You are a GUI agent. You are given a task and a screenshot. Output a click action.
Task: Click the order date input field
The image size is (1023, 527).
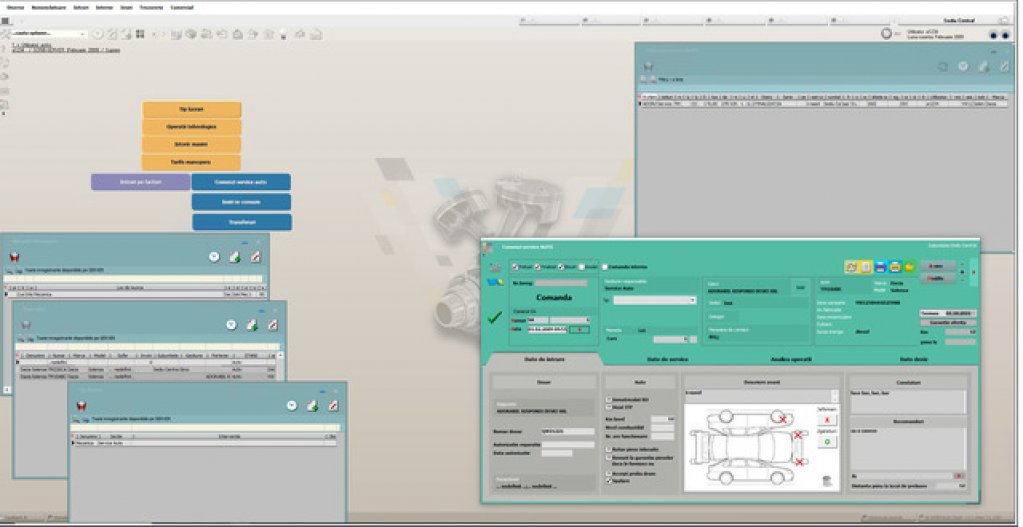pos(547,330)
